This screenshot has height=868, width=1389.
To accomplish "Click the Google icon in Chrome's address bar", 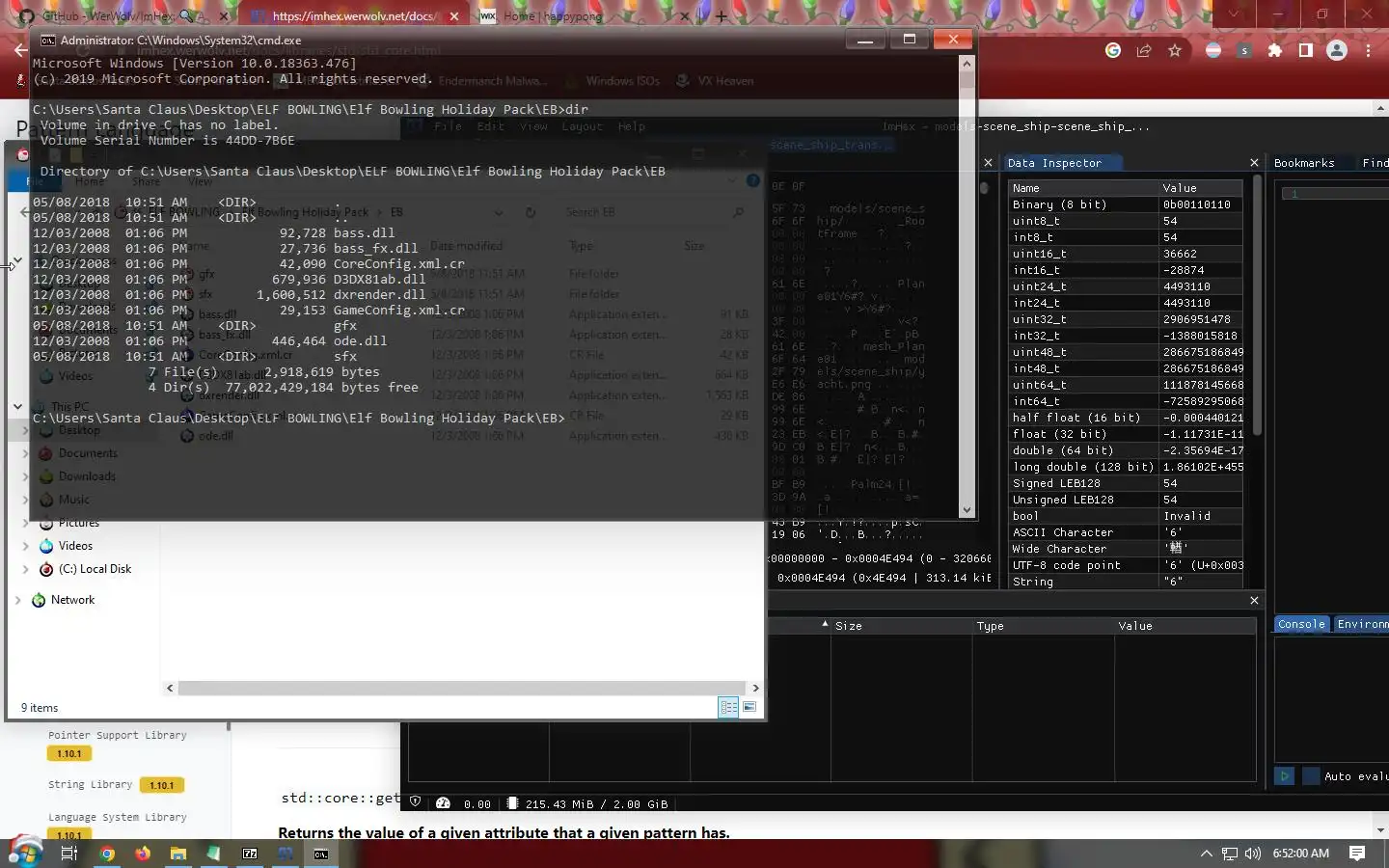I will [x=1113, y=50].
